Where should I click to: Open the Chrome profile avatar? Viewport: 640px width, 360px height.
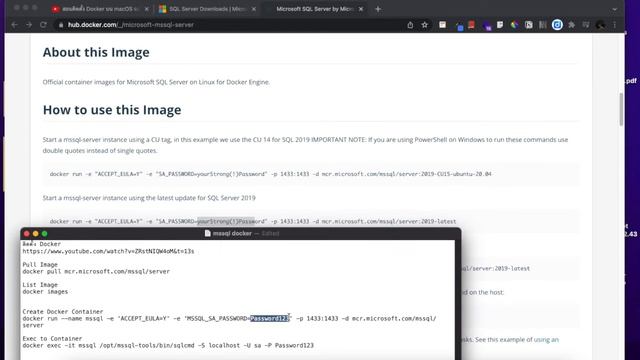(x=600, y=25)
